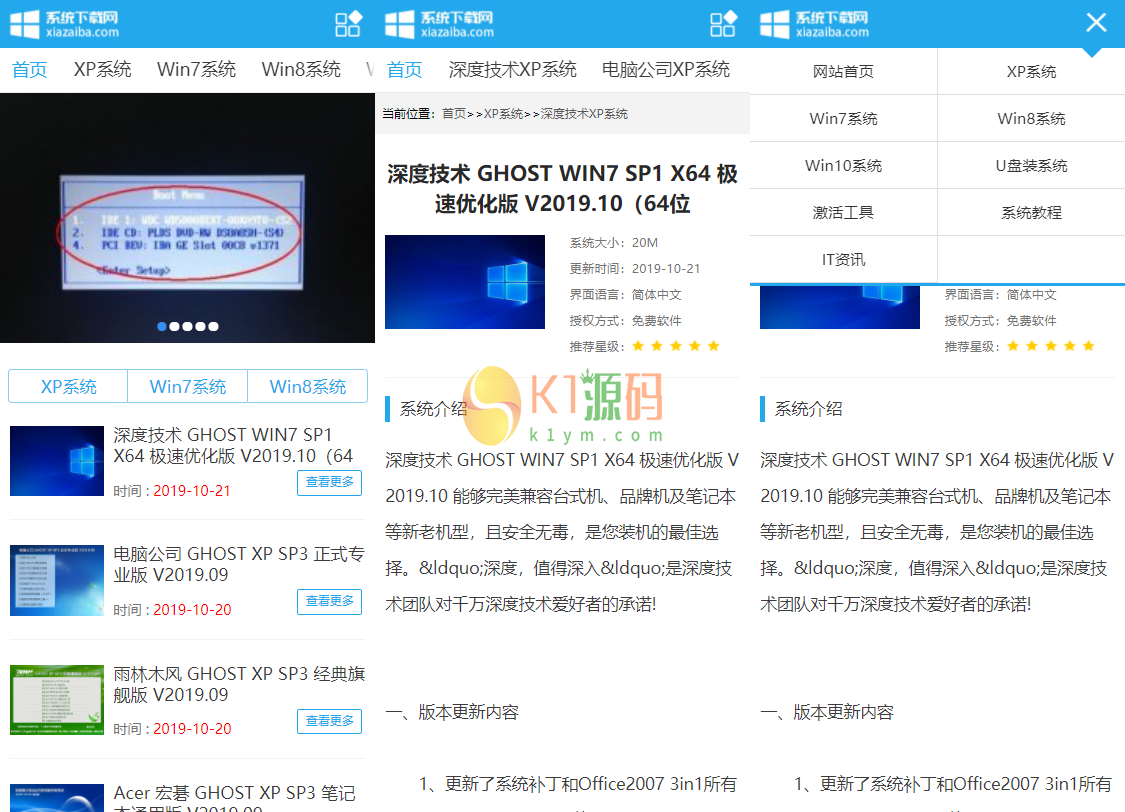Click 一、版本更新内容 heading in right screen

click(827, 712)
